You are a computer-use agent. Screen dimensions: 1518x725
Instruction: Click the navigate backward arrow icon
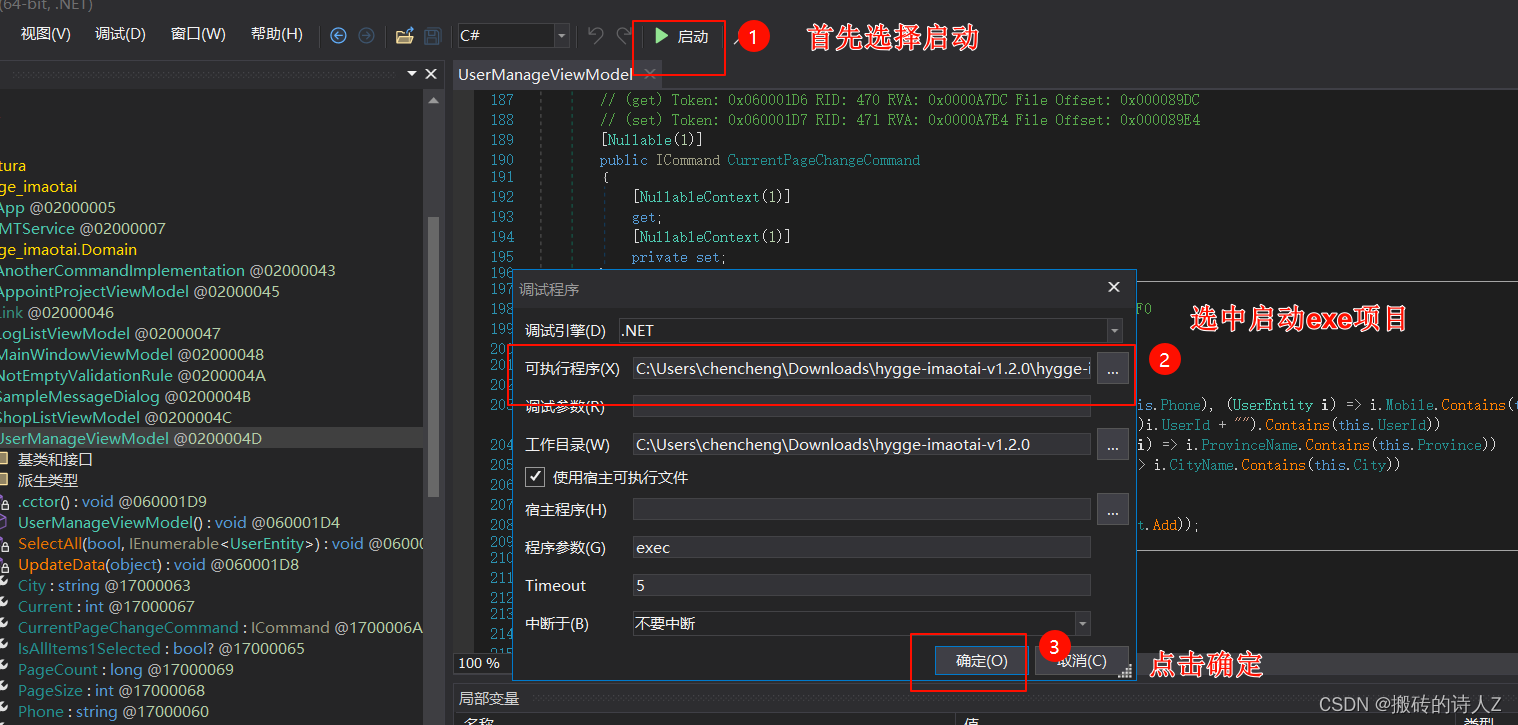tap(338, 36)
